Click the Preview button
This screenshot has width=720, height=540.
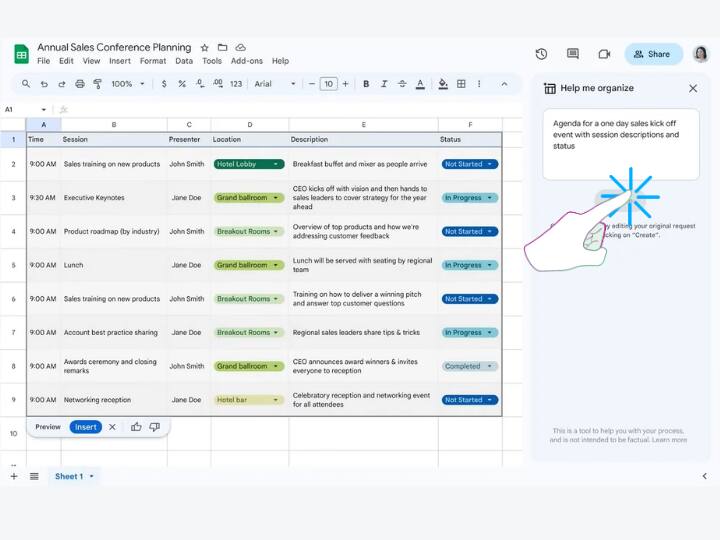(x=48, y=427)
